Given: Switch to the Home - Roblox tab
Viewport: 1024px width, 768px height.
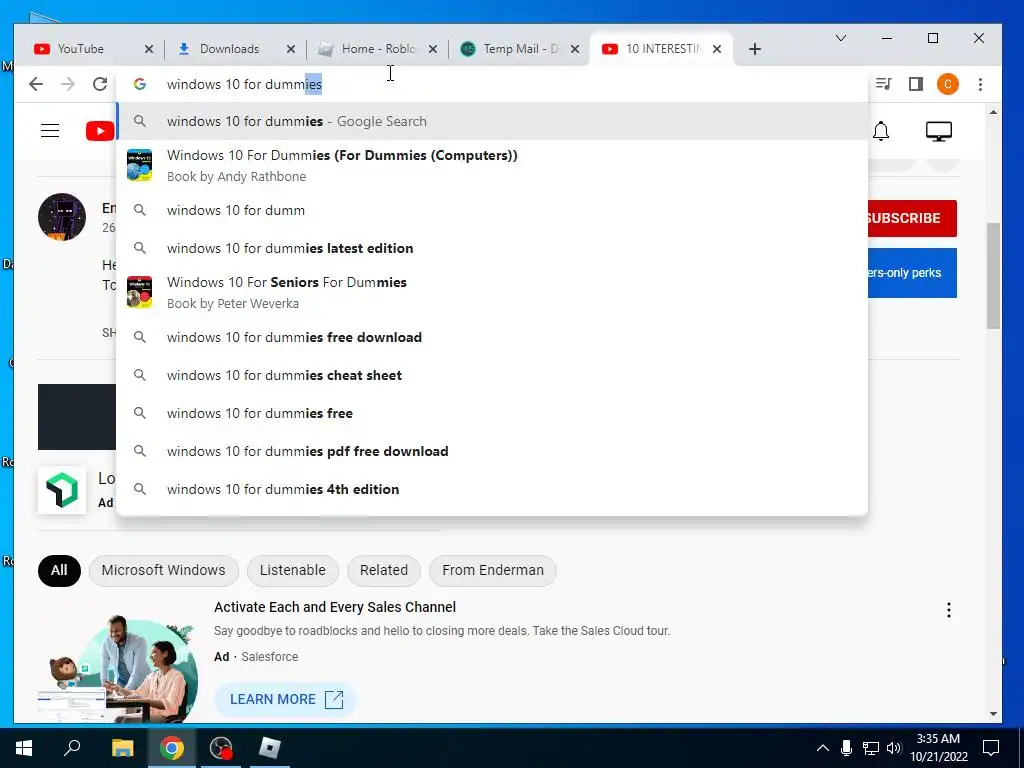Looking at the screenshot, I should point(377,49).
